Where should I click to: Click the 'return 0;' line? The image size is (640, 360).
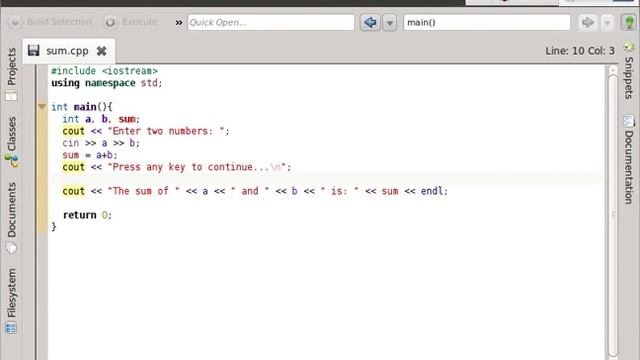[87, 215]
